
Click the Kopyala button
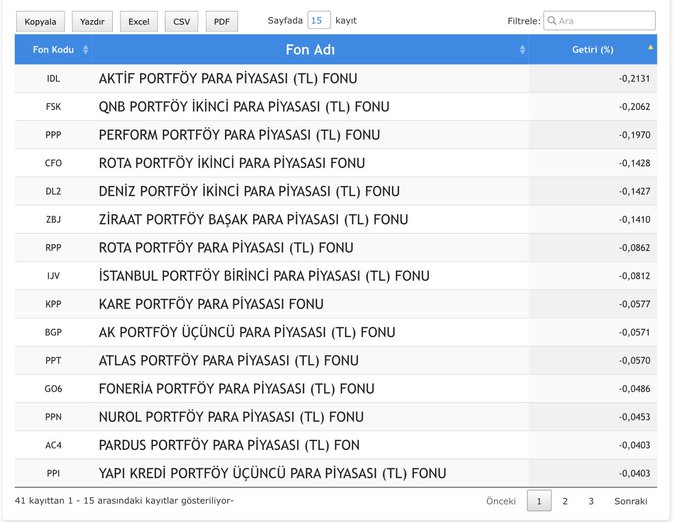40,22
